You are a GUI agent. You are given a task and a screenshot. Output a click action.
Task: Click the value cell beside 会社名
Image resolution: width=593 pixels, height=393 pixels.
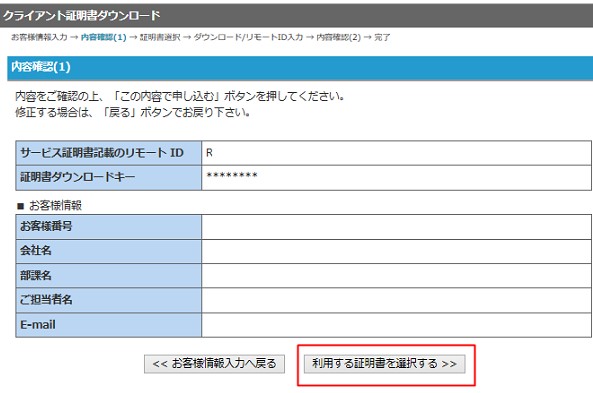click(396, 251)
